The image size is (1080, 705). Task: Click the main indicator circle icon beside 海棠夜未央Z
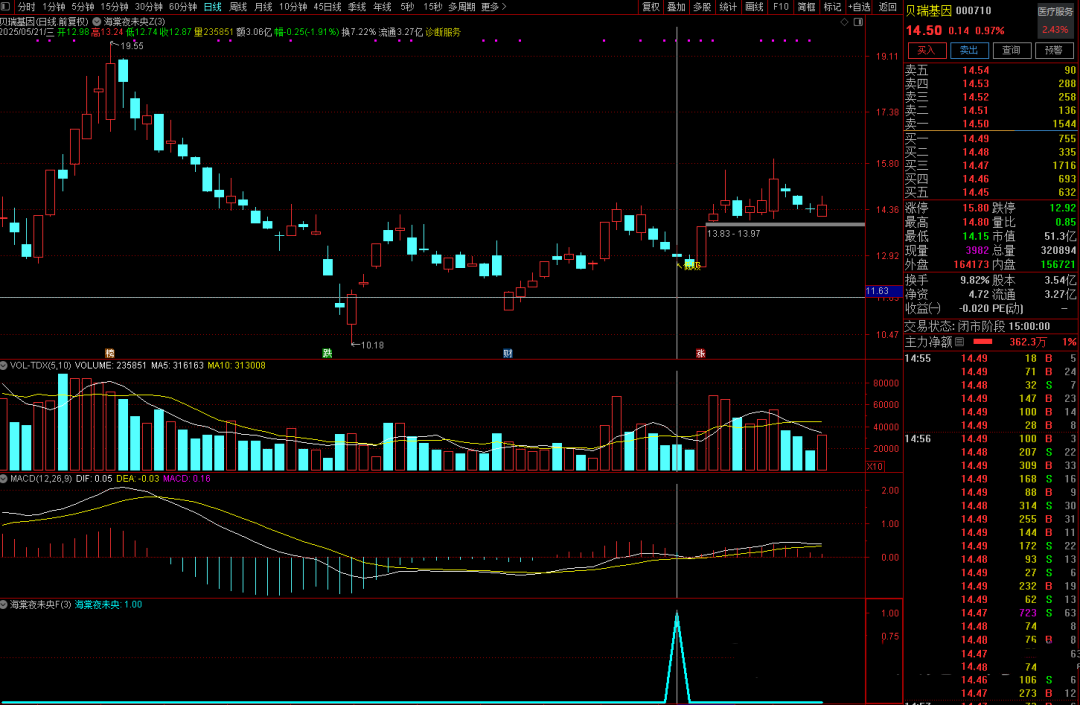[97, 20]
